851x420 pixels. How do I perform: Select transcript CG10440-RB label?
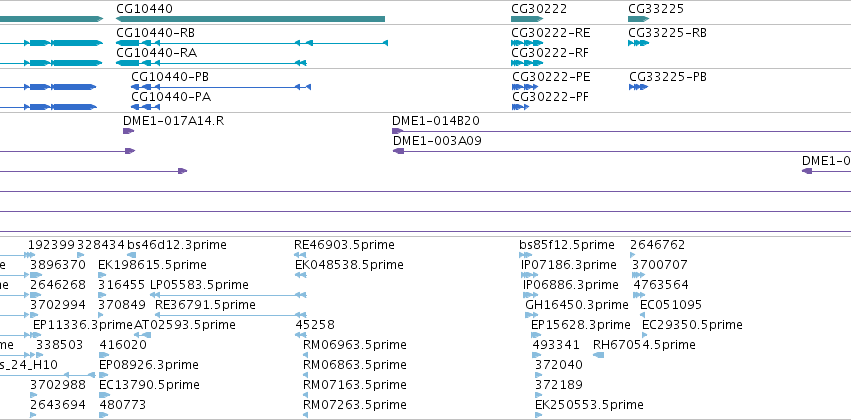click(x=156, y=33)
